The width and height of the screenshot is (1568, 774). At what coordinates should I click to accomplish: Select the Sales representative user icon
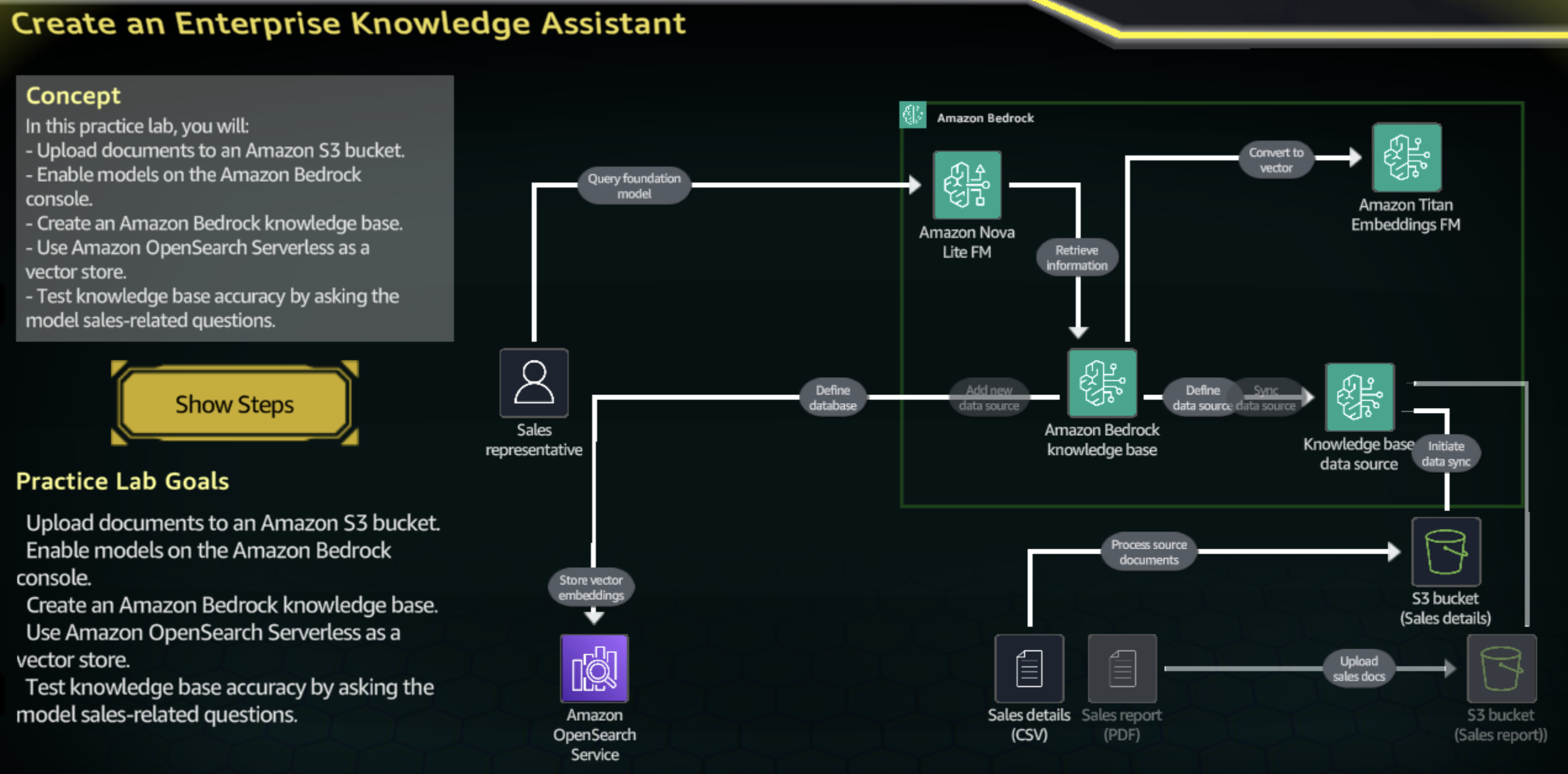click(x=534, y=383)
